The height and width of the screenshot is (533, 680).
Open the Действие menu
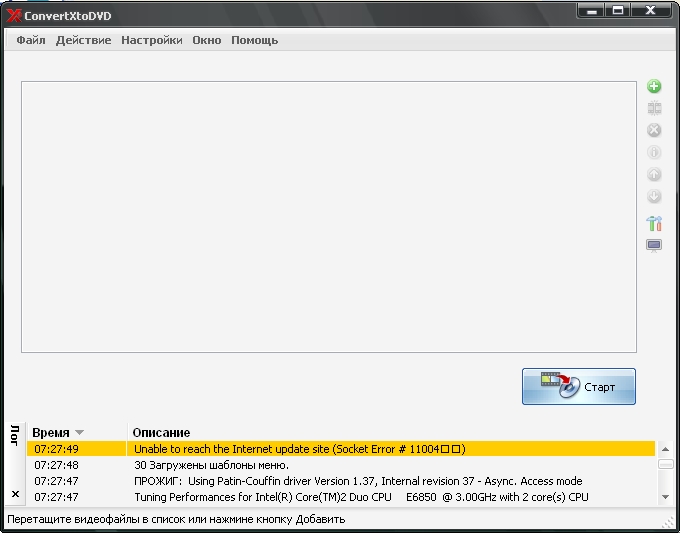point(85,41)
